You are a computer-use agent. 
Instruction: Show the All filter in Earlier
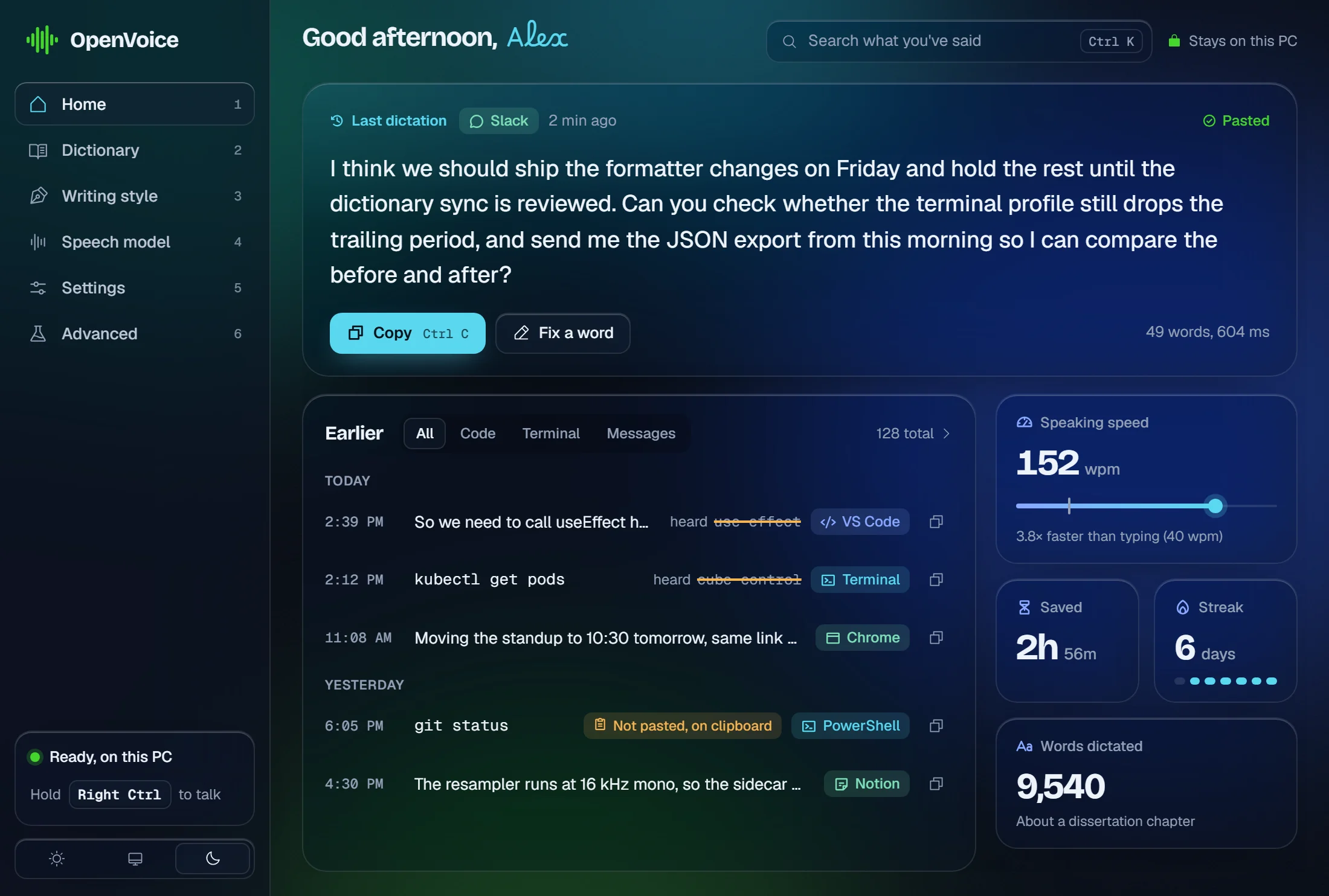[425, 434]
